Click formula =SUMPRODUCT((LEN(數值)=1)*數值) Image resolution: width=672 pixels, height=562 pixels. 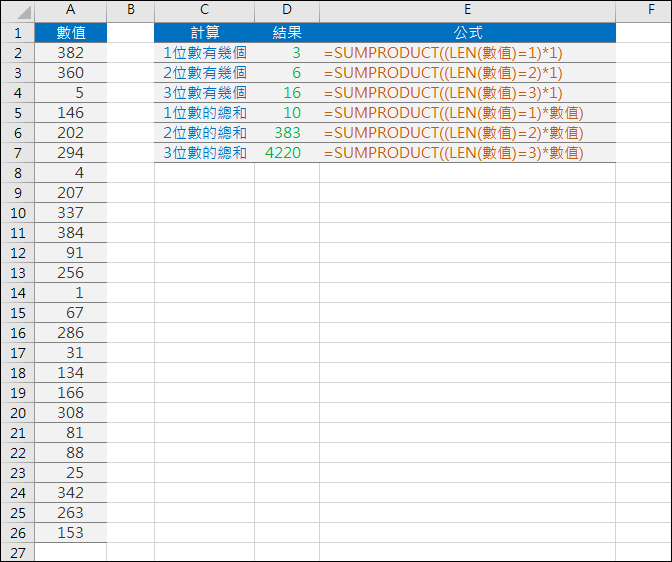pos(468,113)
